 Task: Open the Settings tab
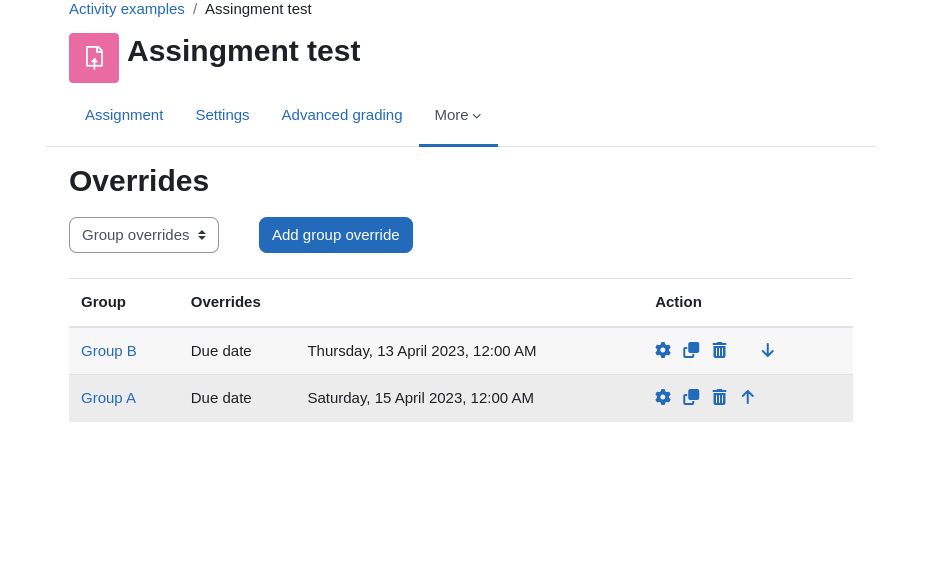[x=222, y=115]
